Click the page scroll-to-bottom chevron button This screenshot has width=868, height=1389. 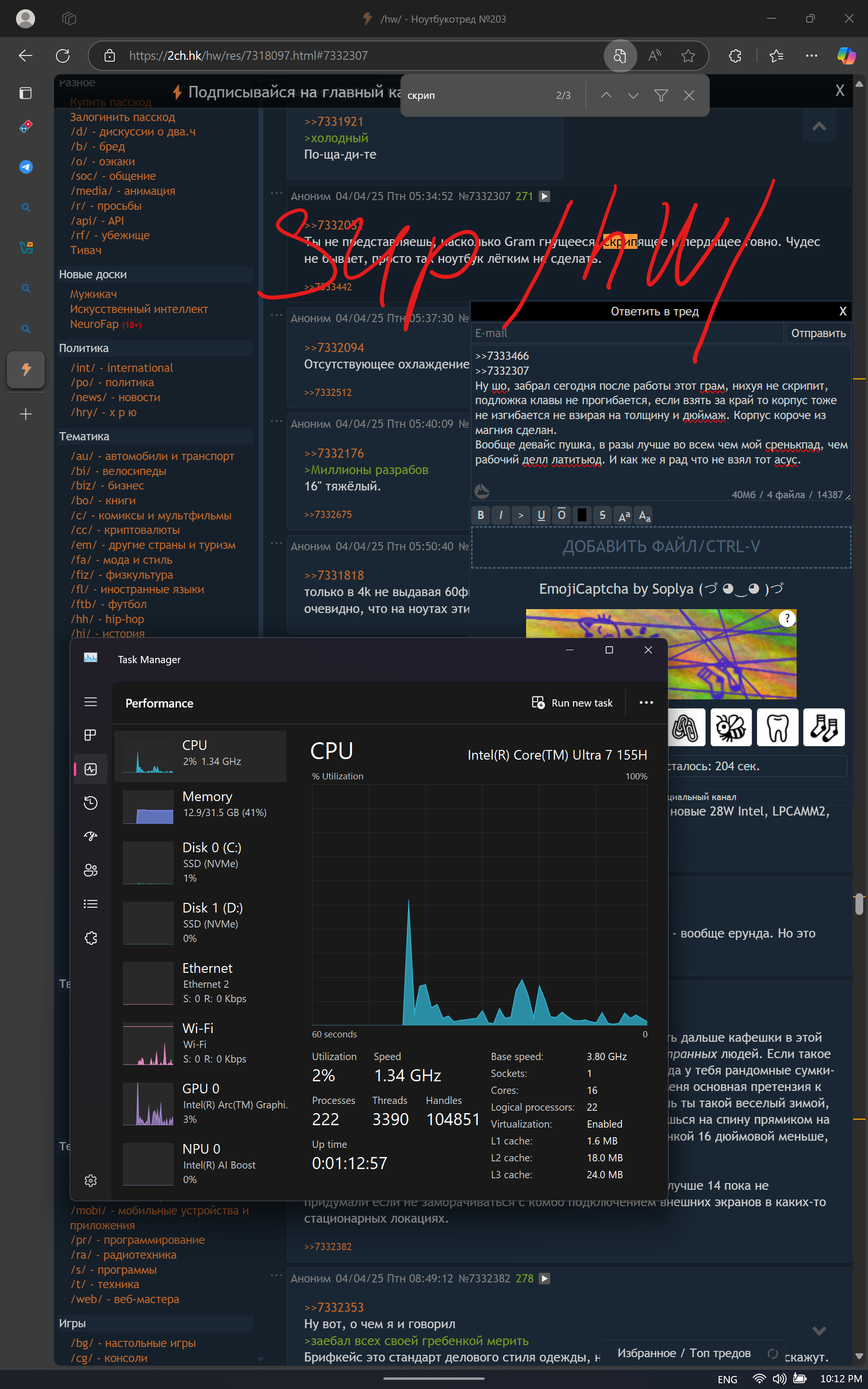point(819,1330)
